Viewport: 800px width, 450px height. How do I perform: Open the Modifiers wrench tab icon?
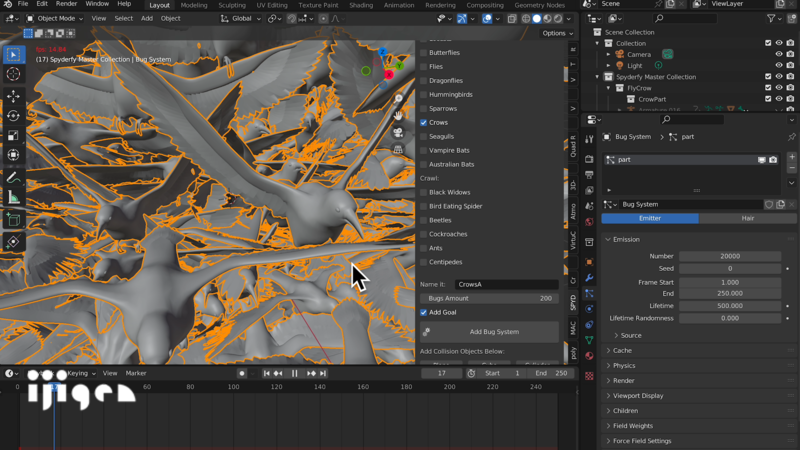(x=589, y=278)
